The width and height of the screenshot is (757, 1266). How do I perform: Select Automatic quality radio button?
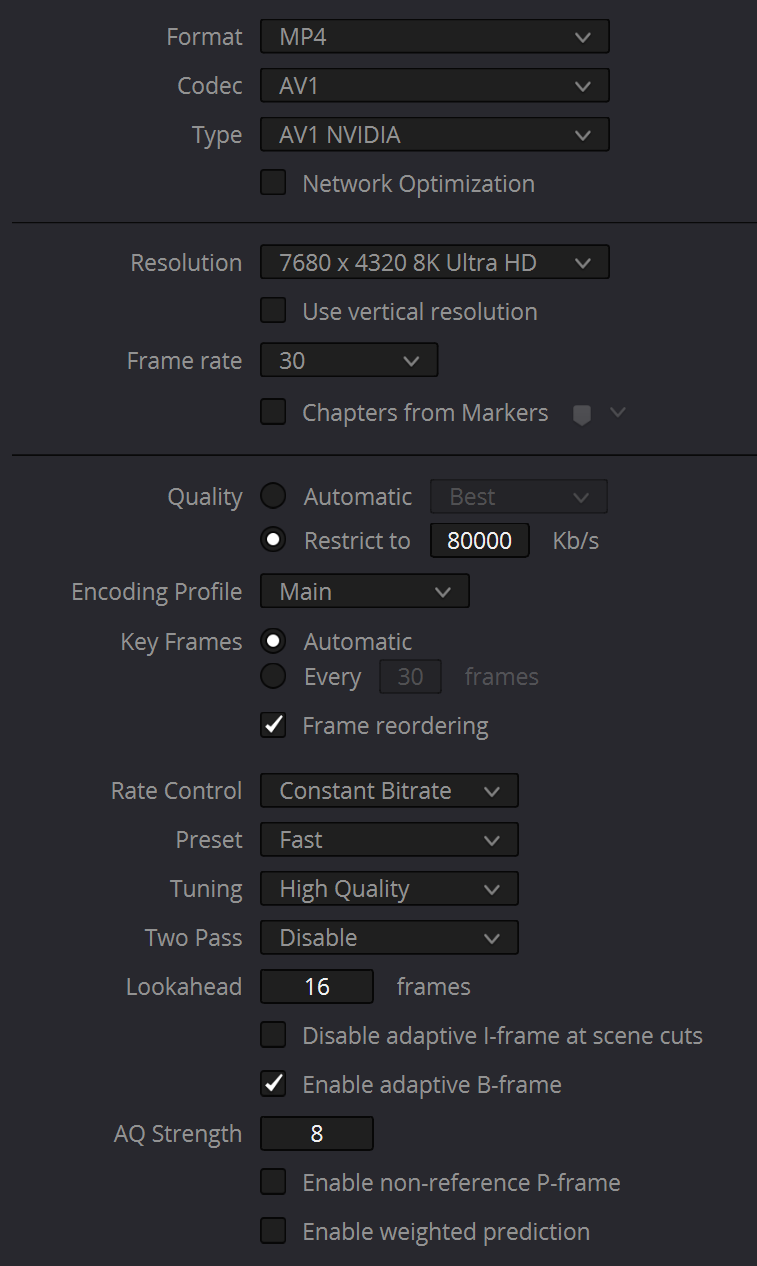click(x=273, y=496)
